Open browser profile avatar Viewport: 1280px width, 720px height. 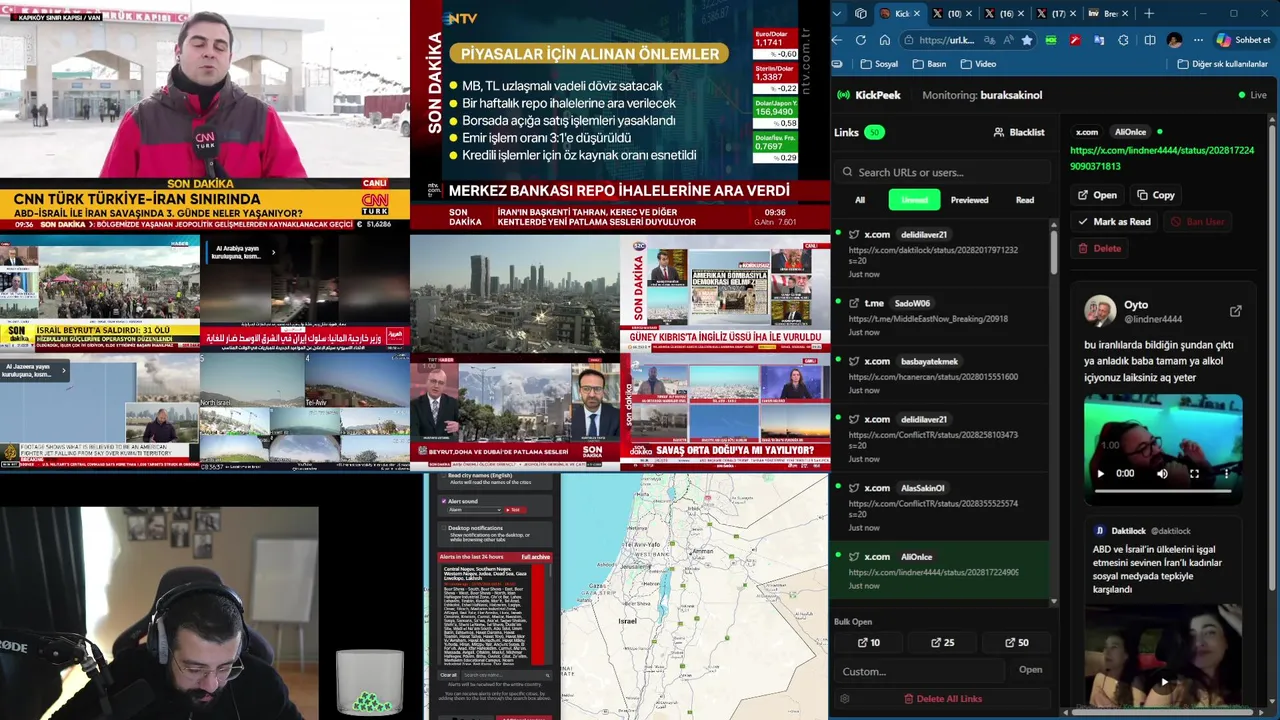click(1174, 40)
